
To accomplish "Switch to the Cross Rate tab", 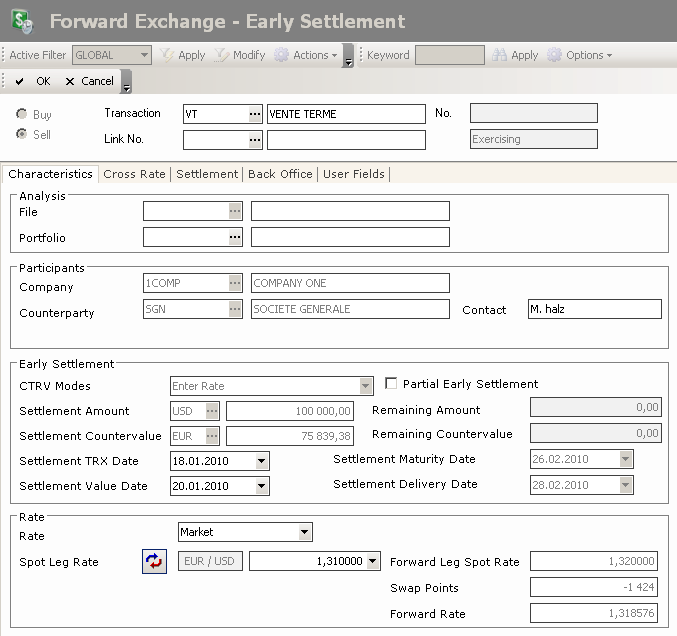I will point(134,174).
